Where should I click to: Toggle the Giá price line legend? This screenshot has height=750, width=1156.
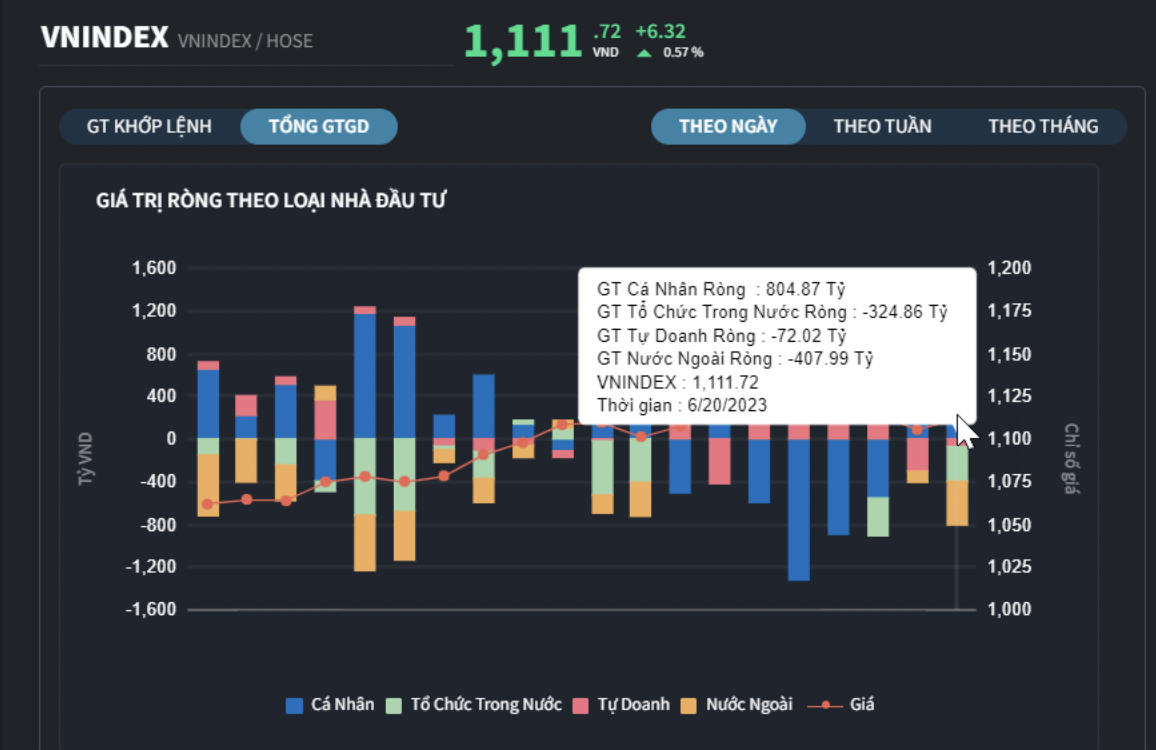841,705
